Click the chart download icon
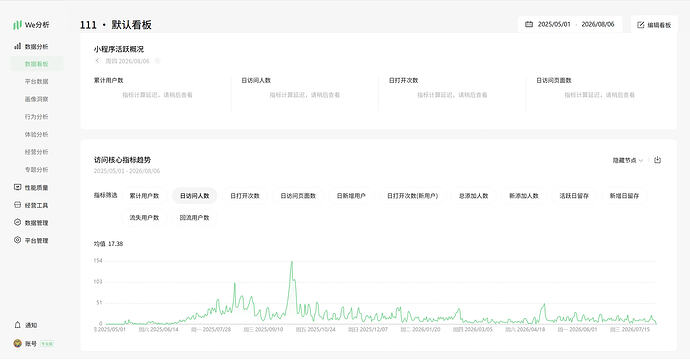The height and width of the screenshot is (360, 690). [657, 160]
